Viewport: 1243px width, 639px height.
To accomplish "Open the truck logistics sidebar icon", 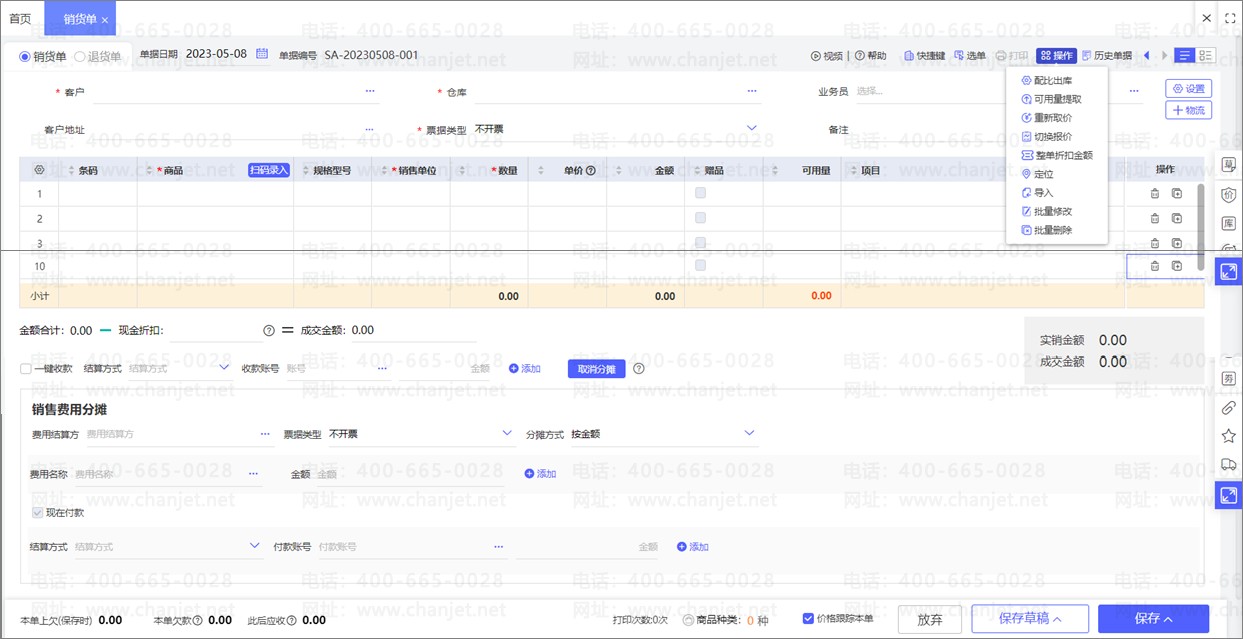I will tap(1229, 464).
